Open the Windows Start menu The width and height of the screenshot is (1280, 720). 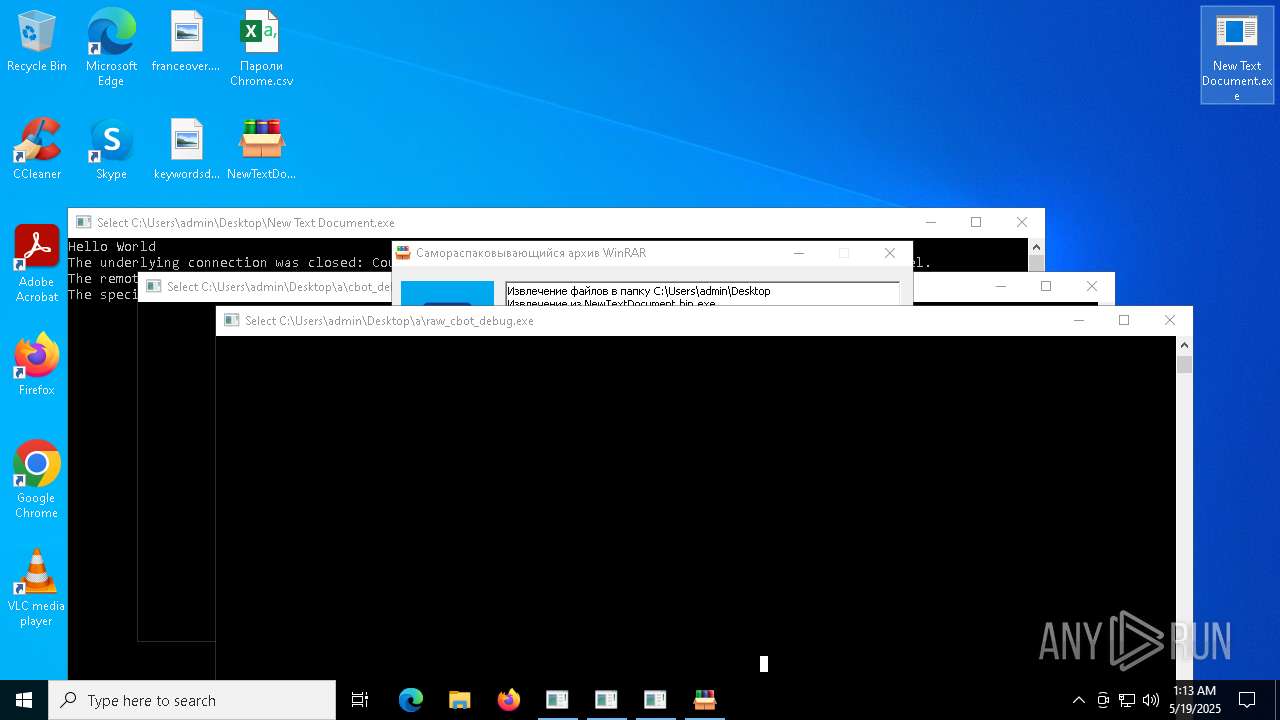[24, 700]
